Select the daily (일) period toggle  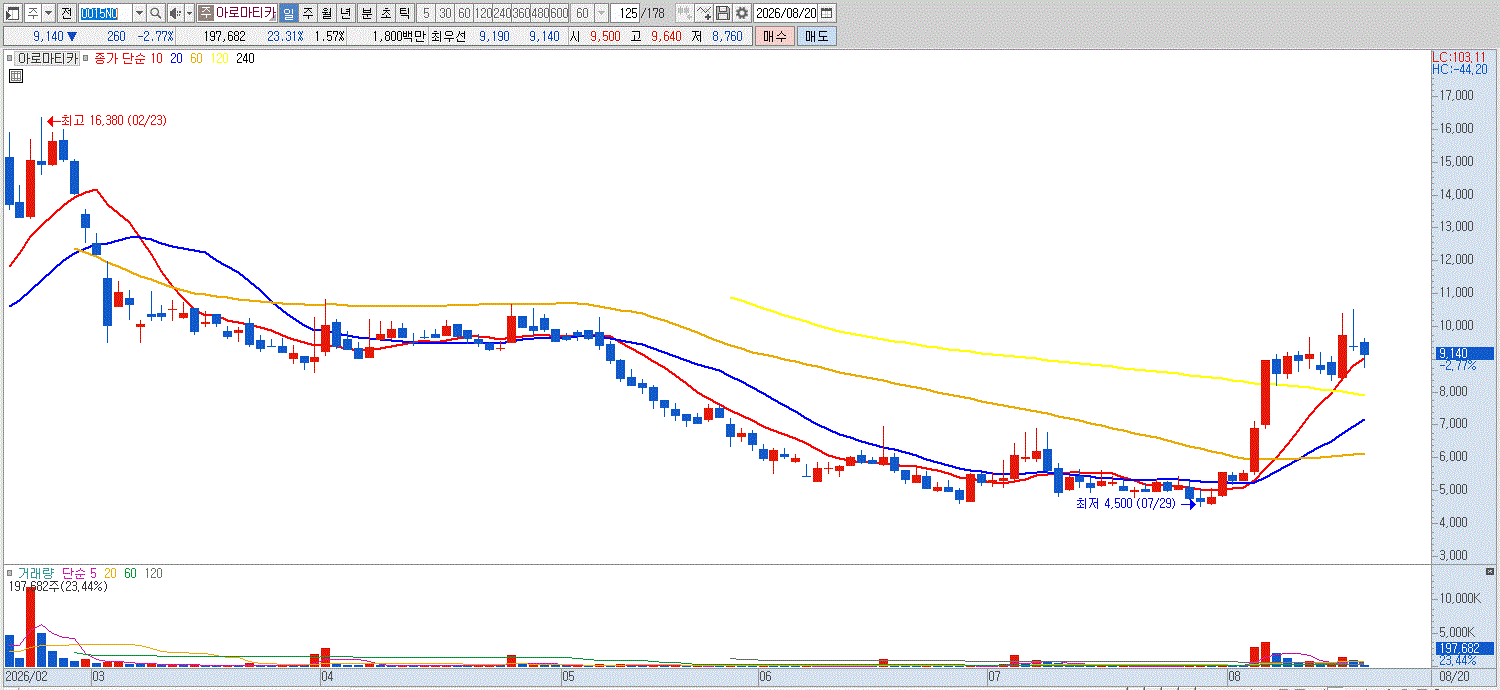point(288,13)
